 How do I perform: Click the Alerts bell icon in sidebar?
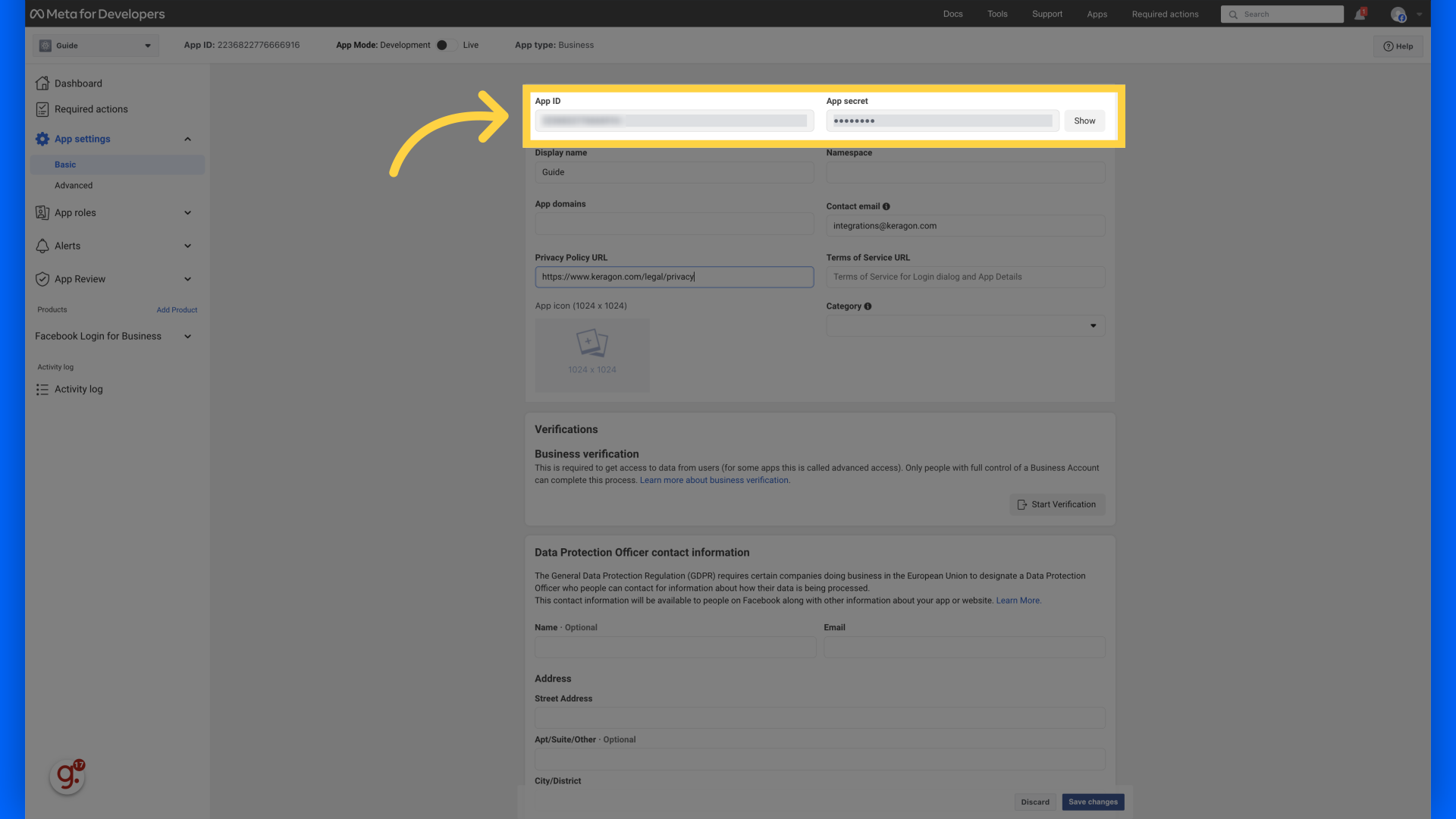[42, 246]
